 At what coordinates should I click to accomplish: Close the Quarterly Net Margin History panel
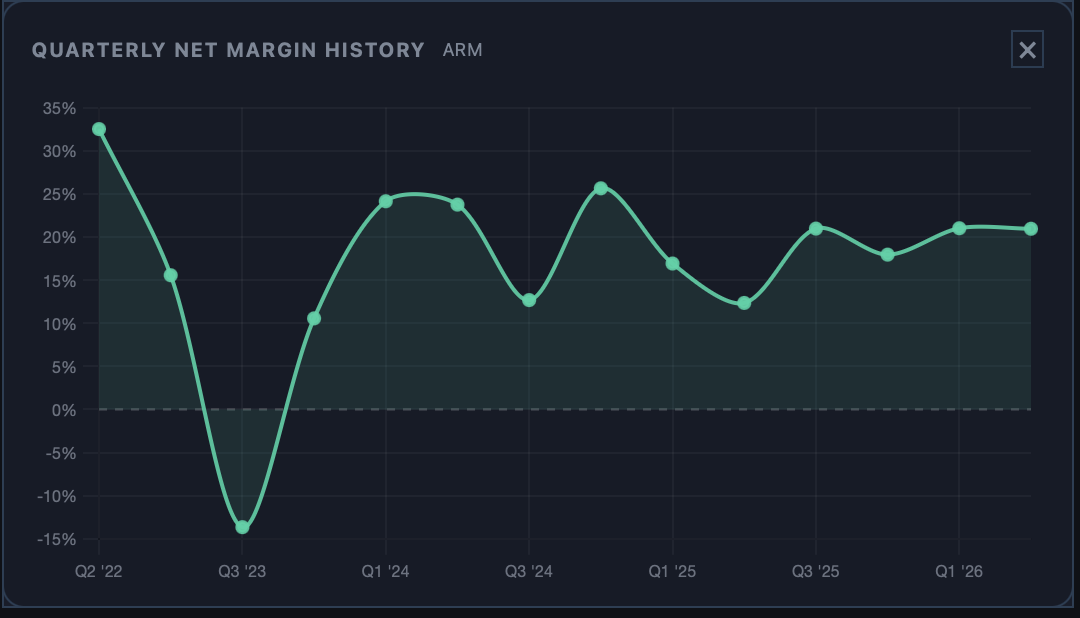click(x=1027, y=50)
